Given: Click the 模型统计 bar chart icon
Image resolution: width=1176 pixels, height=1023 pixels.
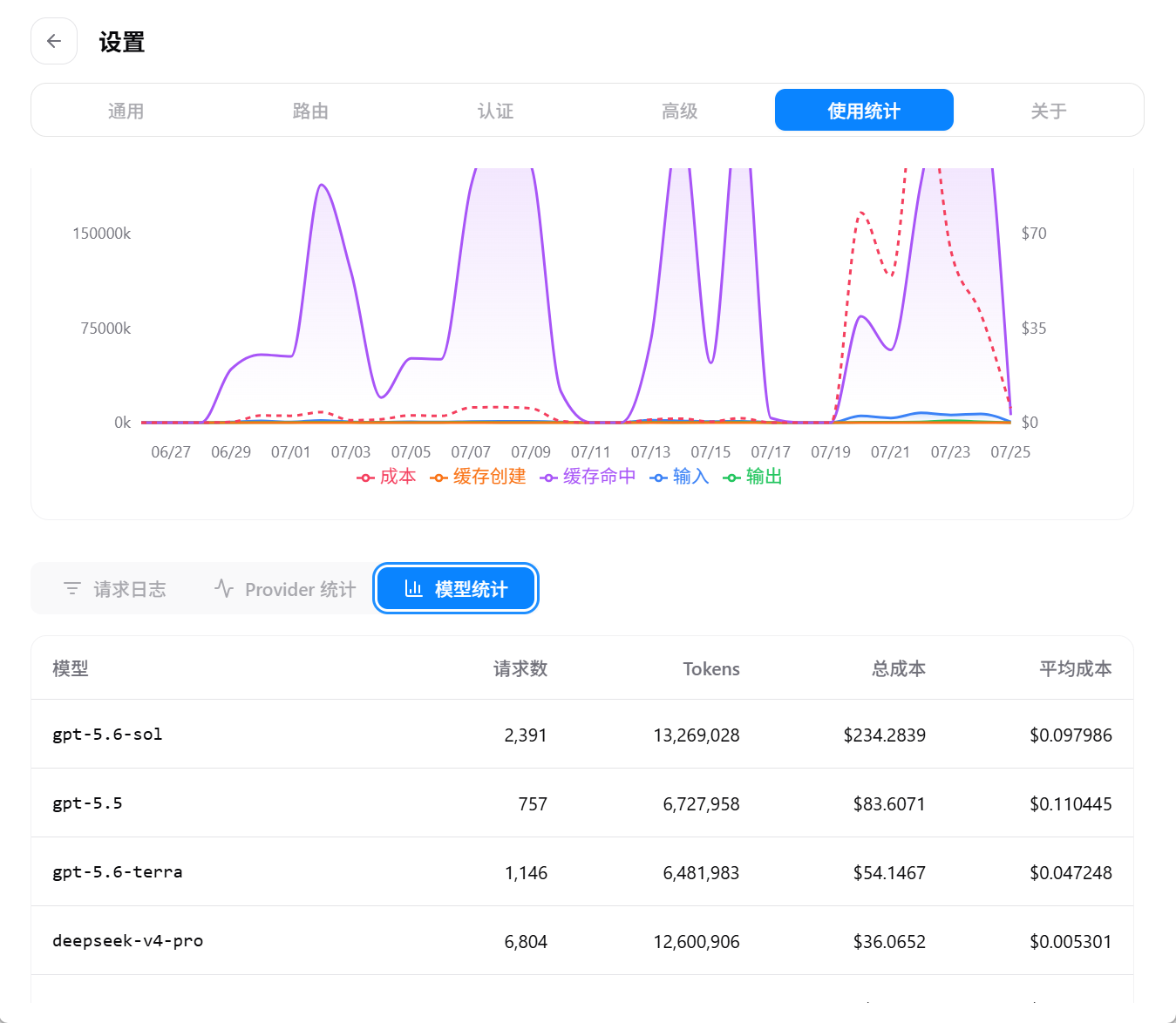Looking at the screenshot, I should click(414, 589).
